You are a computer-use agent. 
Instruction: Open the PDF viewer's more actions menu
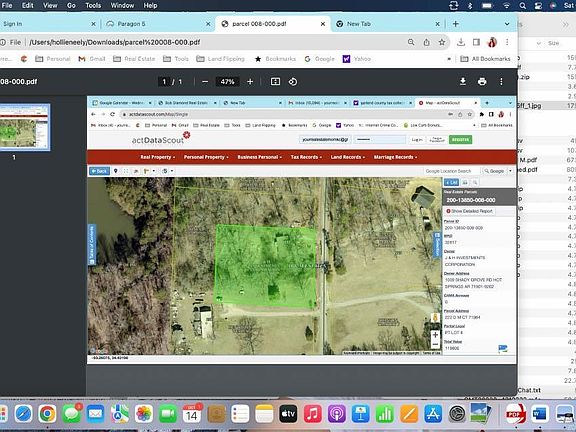501,82
